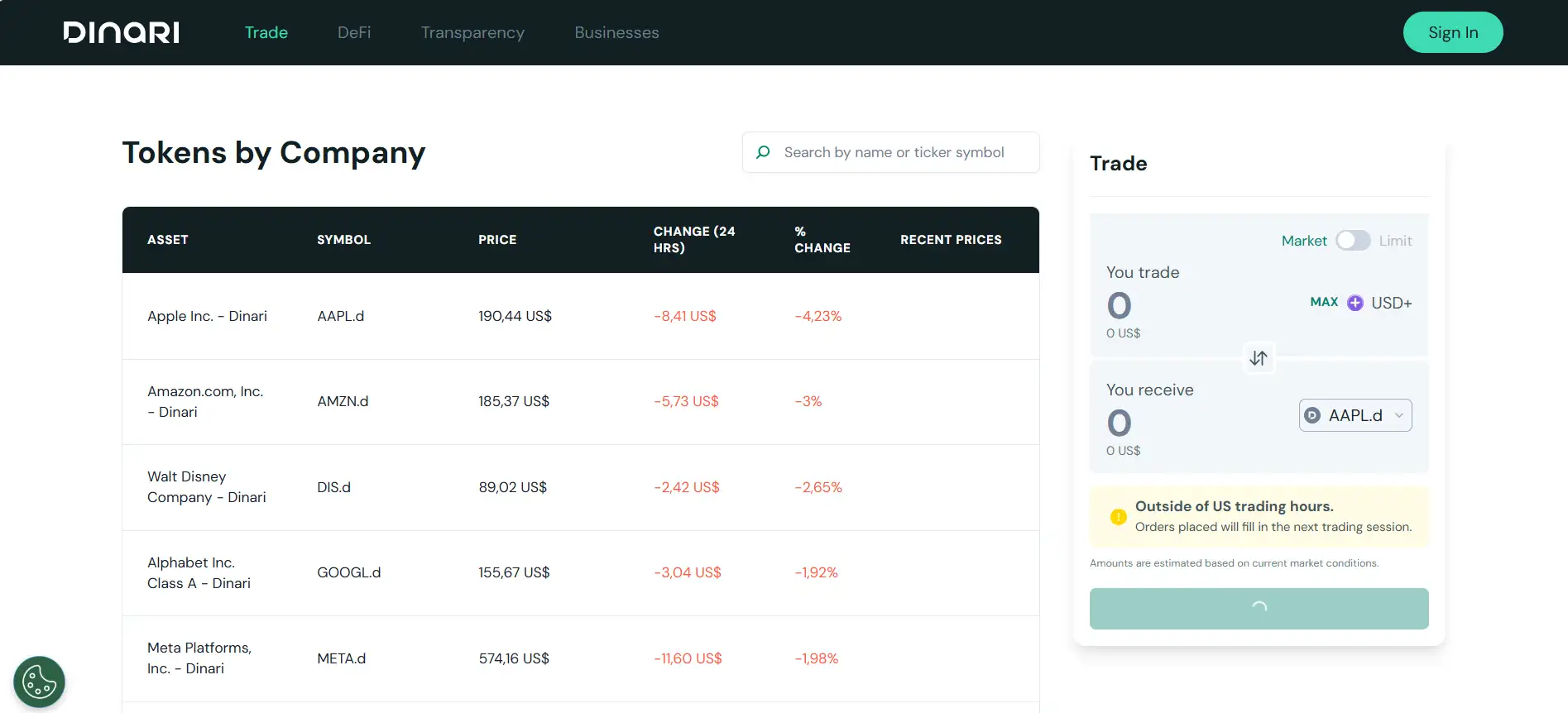Open the cookie preferences icon
Viewport: 1568px width, 713px height.
[x=39, y=682]
